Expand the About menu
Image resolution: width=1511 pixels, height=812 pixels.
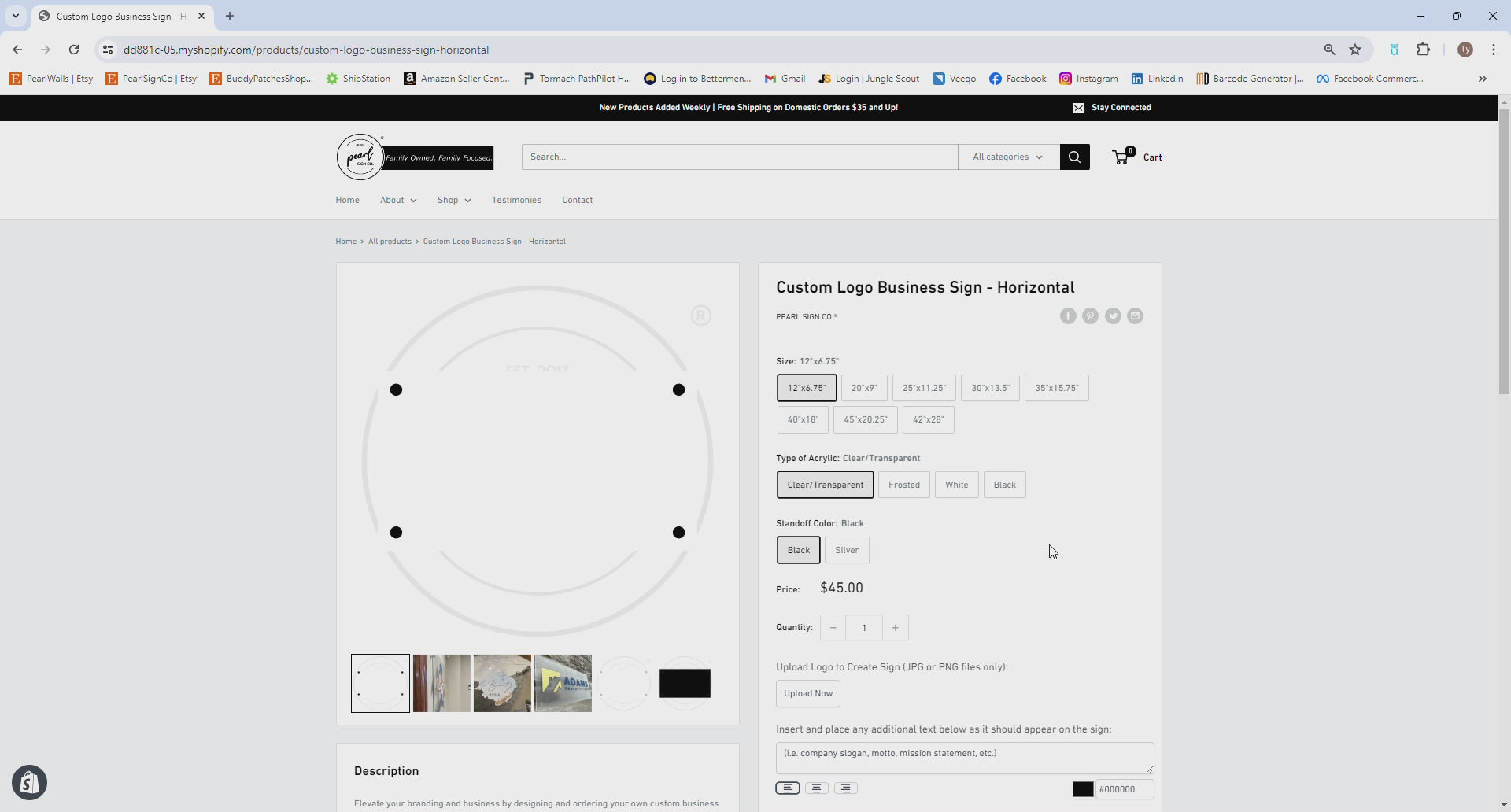click(x=398, y=200)
